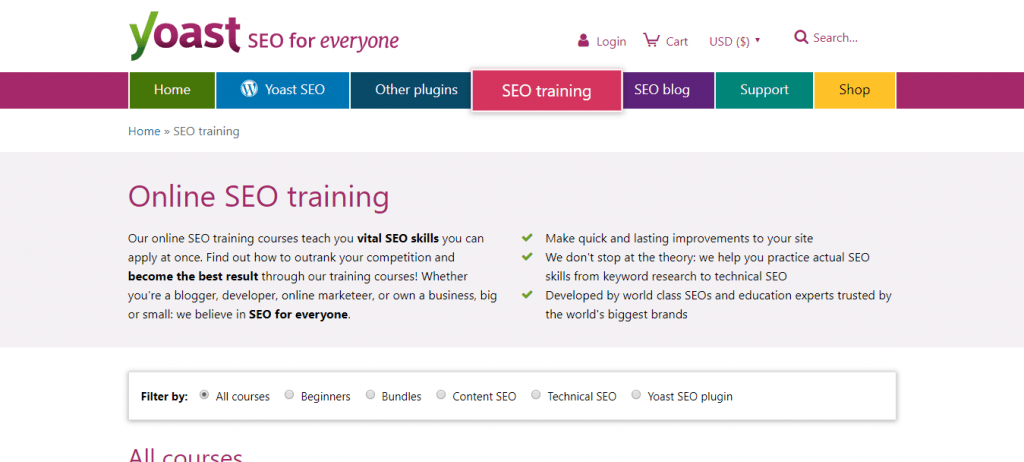Click the Home breadcrumb link

144,131
